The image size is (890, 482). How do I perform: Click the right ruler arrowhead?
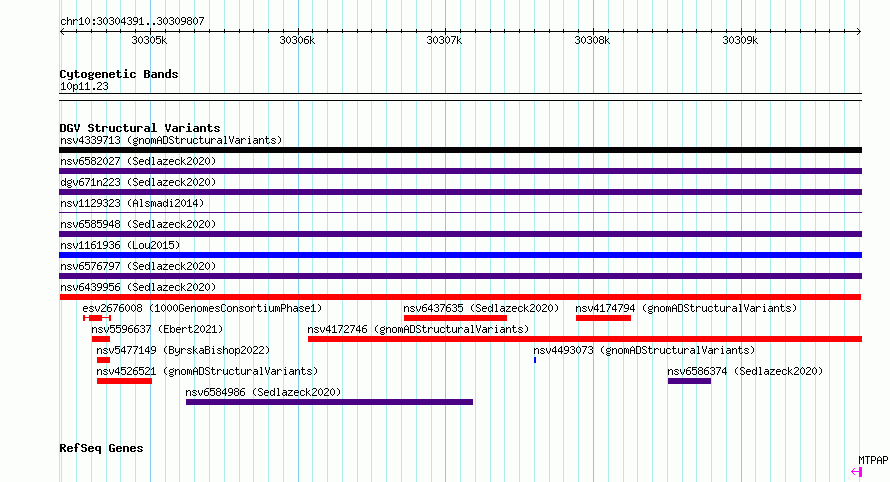tap(859, 32)
